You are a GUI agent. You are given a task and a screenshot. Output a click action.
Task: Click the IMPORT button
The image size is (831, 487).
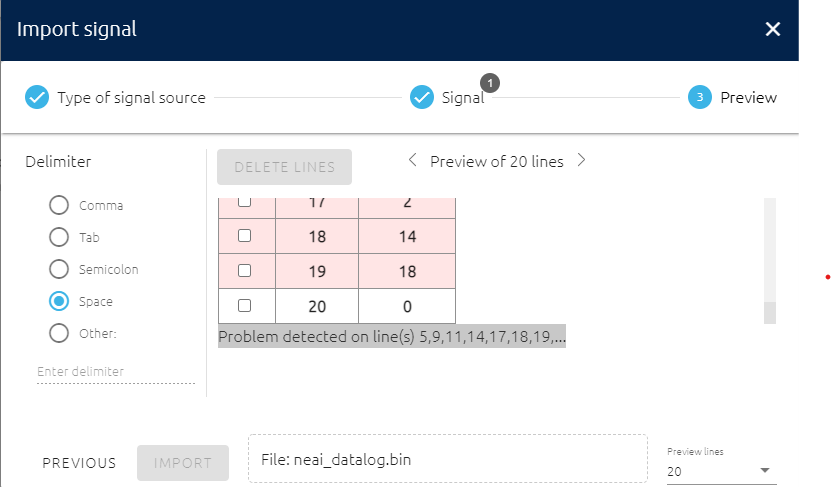click(183, 463)
